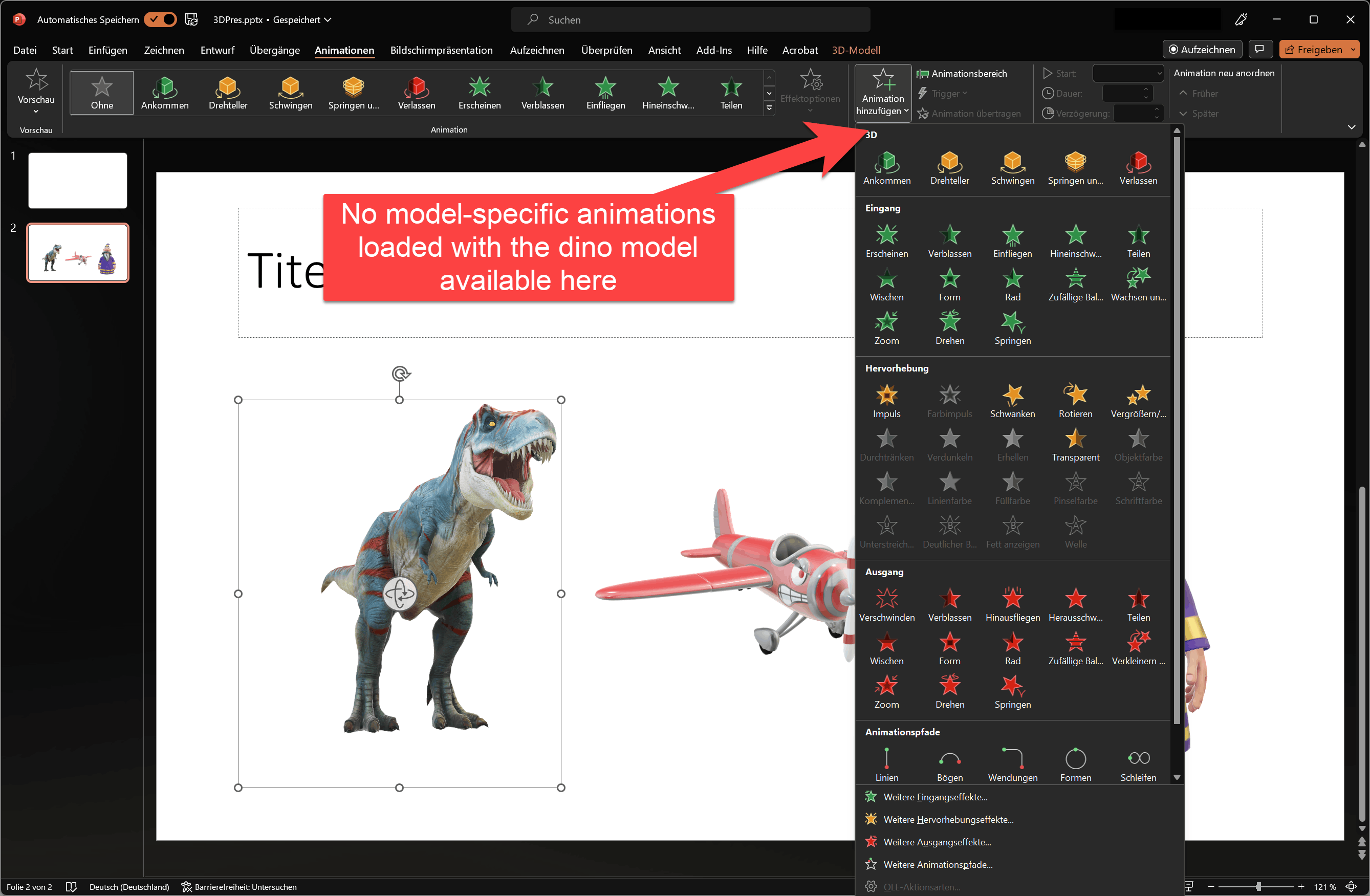
Task: Open the 3D-Modell tab
Action: click(855, 50)
